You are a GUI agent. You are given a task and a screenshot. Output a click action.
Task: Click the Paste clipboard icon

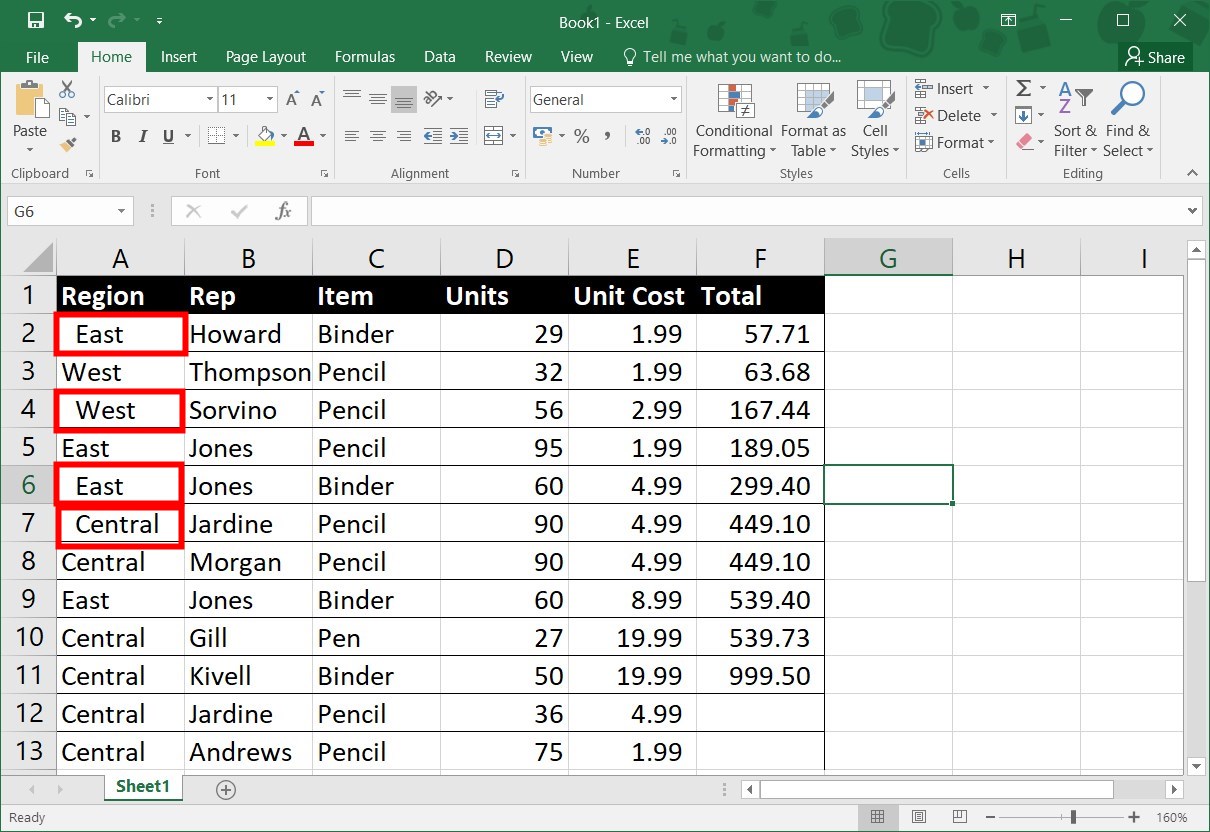pos(30,101)
